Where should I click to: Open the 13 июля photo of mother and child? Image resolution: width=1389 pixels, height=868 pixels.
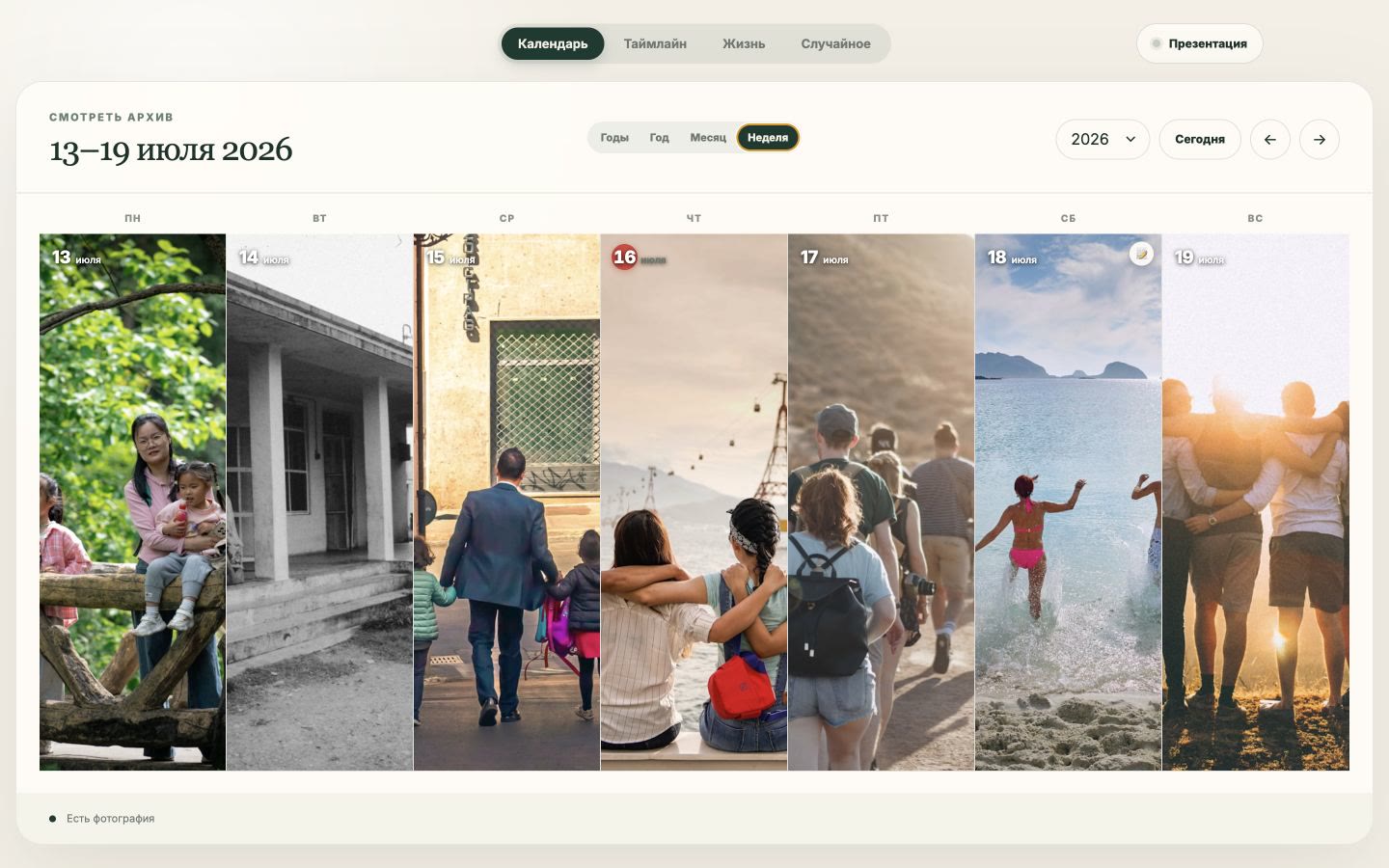132,502
